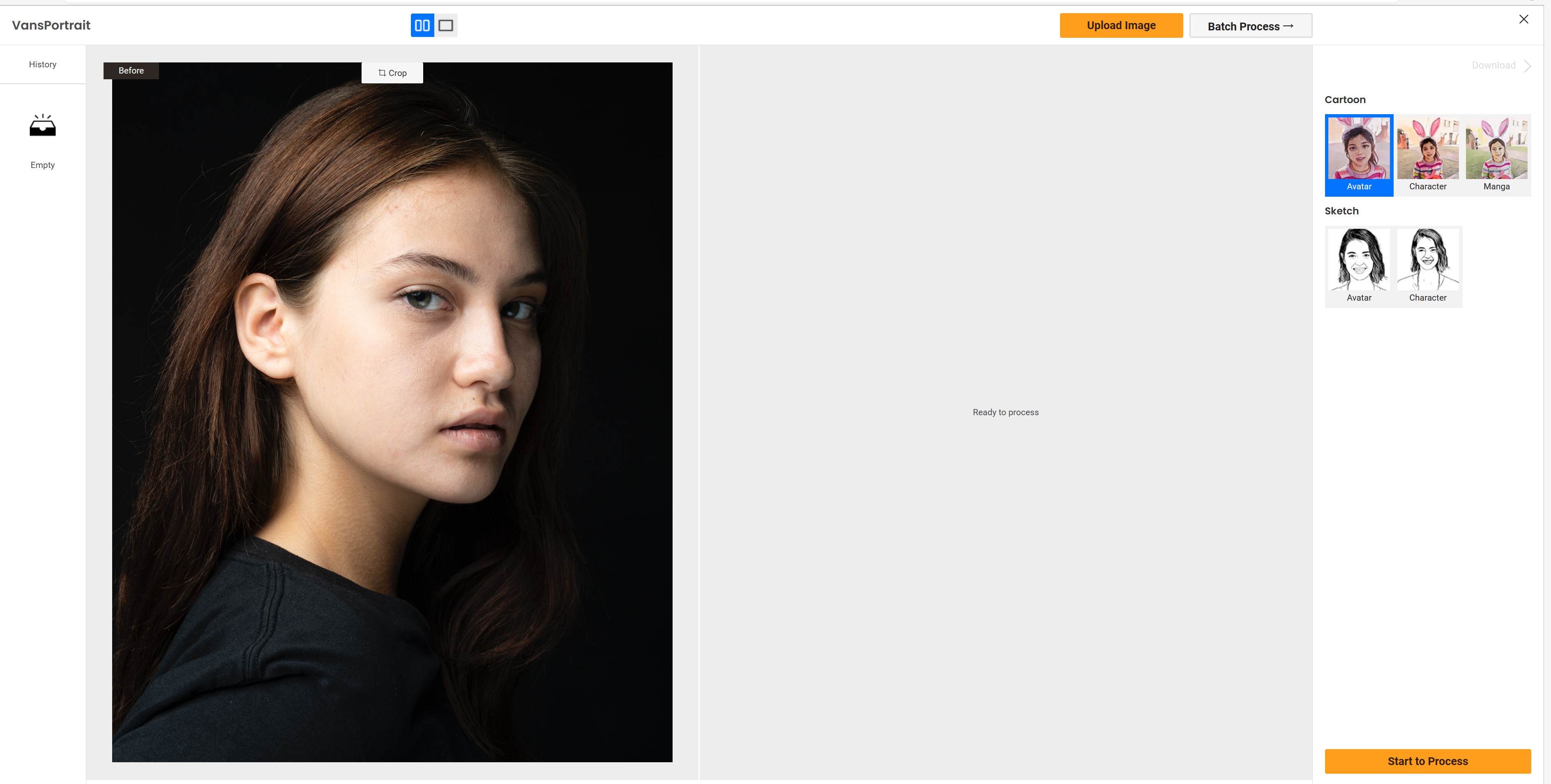This screenshot has height=784, width=1551.
Task: Click the empty history tray icon
Action: coord(43,126)
